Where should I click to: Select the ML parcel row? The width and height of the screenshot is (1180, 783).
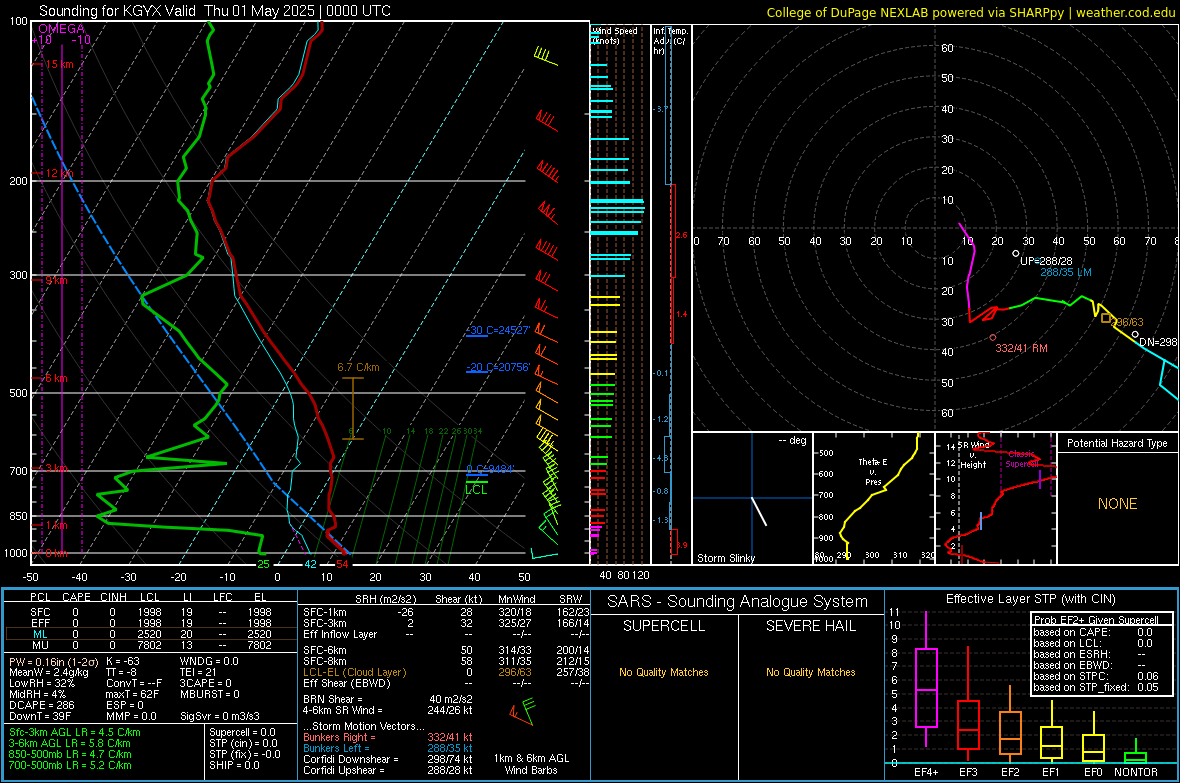(x=151, y=634)
